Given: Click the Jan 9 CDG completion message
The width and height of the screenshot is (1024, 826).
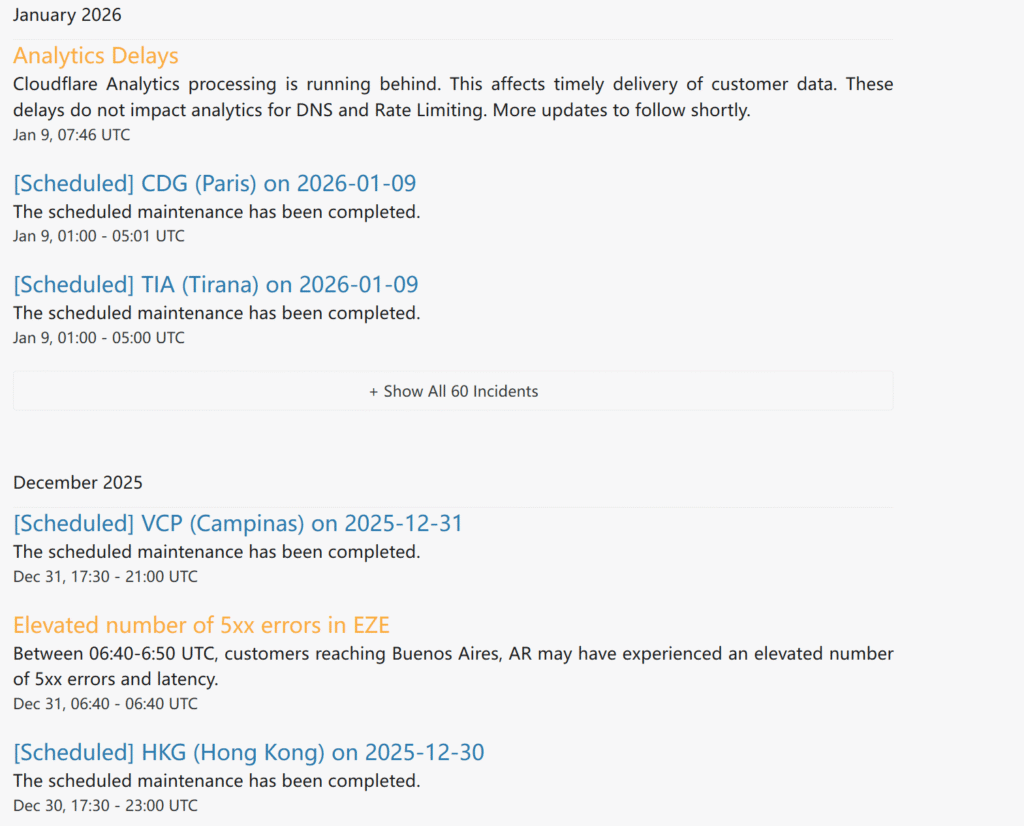Looking at the screenshot, I should coord(217,212).
